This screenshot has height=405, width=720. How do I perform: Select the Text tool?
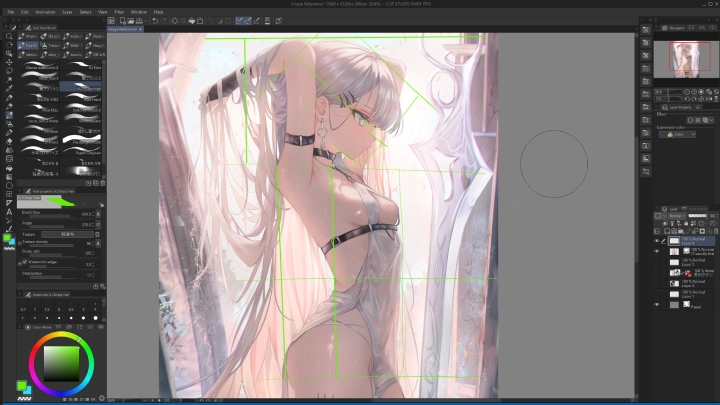(x=9, y=212)
